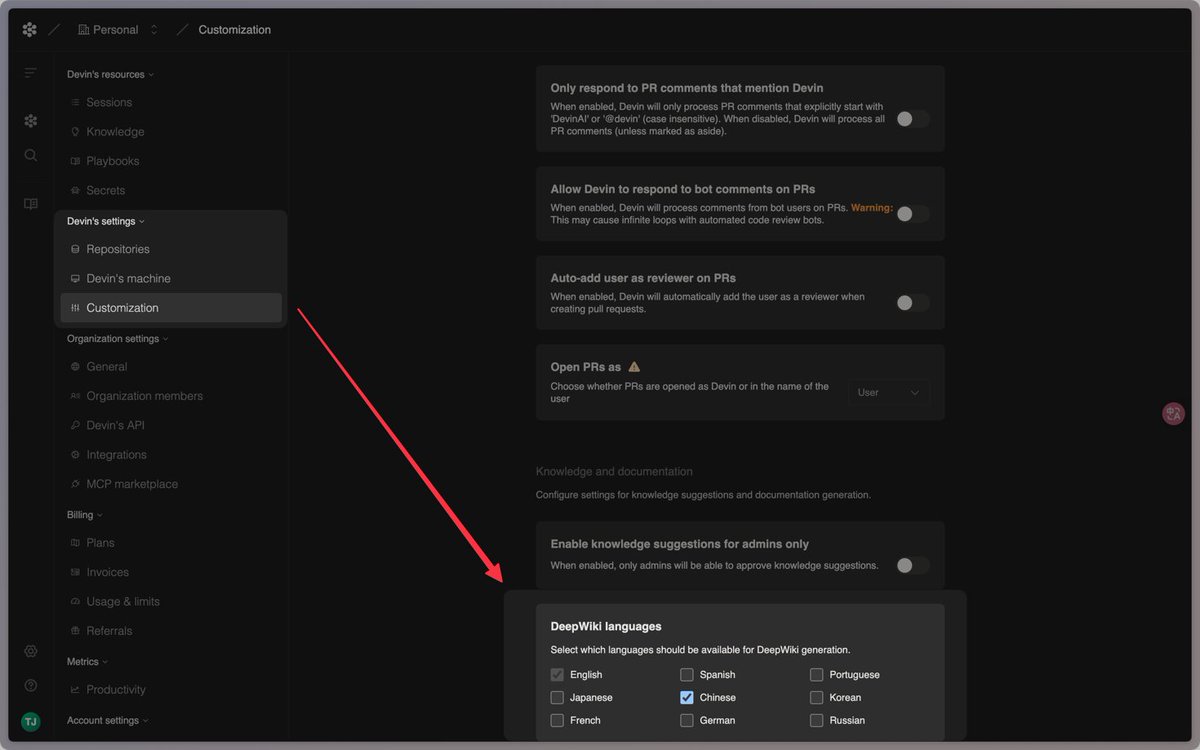Check the Russian language checkbox
Viewport: 1200px width, 750px height.
817,720
